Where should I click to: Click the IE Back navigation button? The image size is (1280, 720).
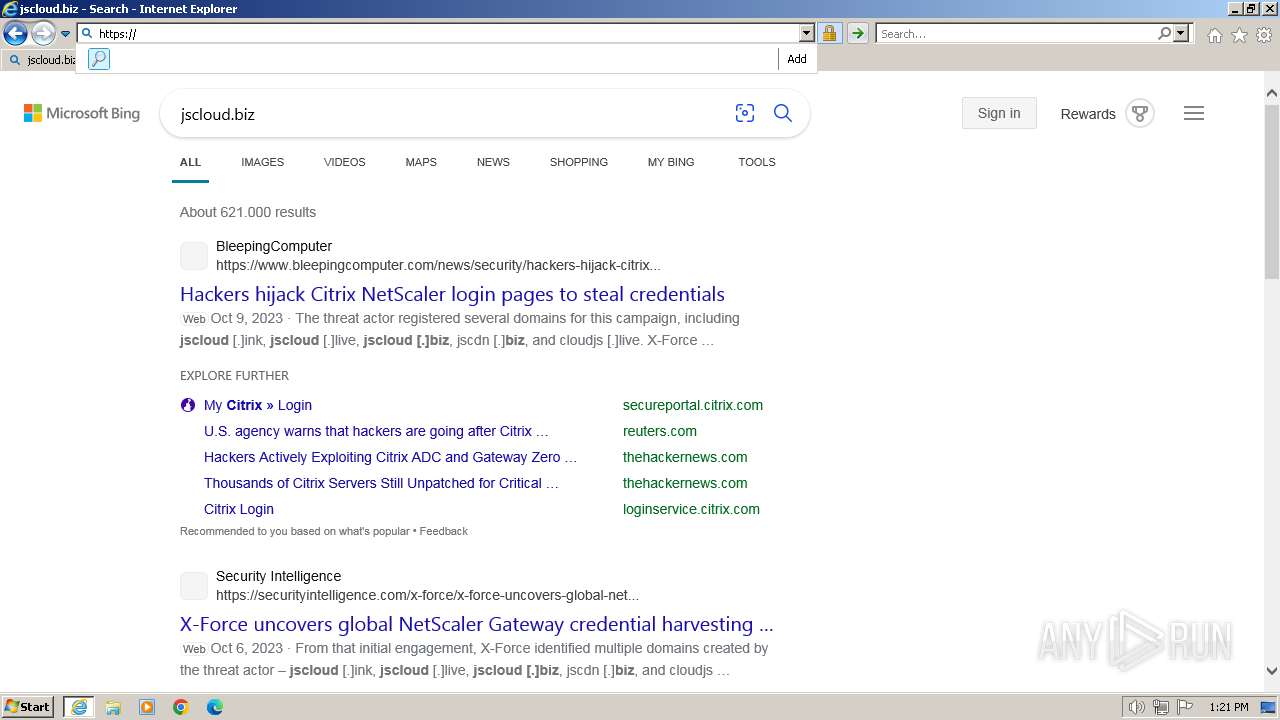[15, 34]
